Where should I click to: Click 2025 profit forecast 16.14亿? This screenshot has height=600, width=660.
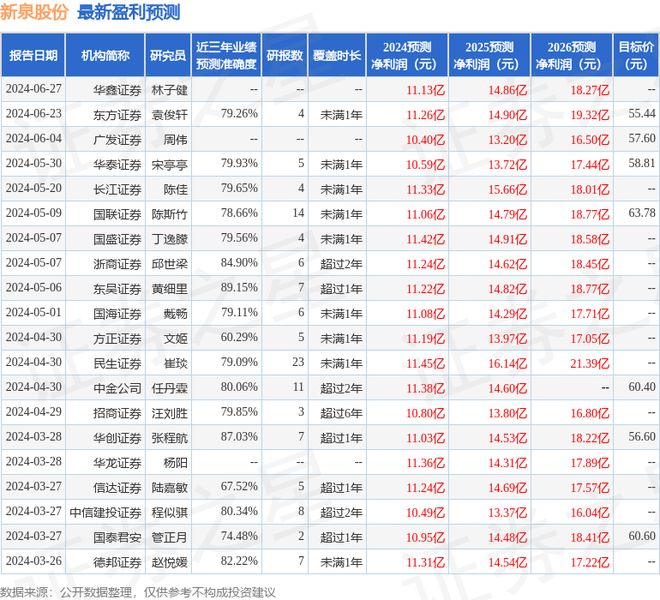508,363
